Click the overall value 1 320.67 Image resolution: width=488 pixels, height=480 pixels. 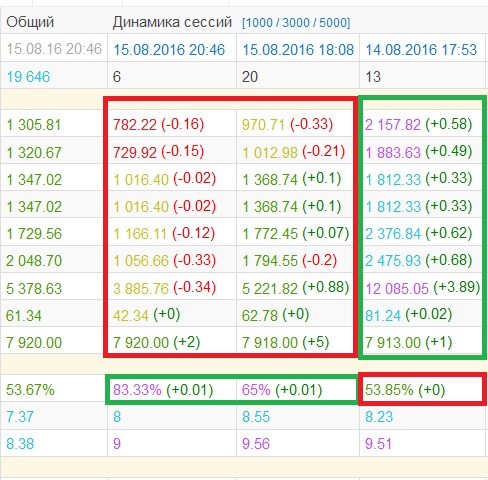[x=34, y=153]
